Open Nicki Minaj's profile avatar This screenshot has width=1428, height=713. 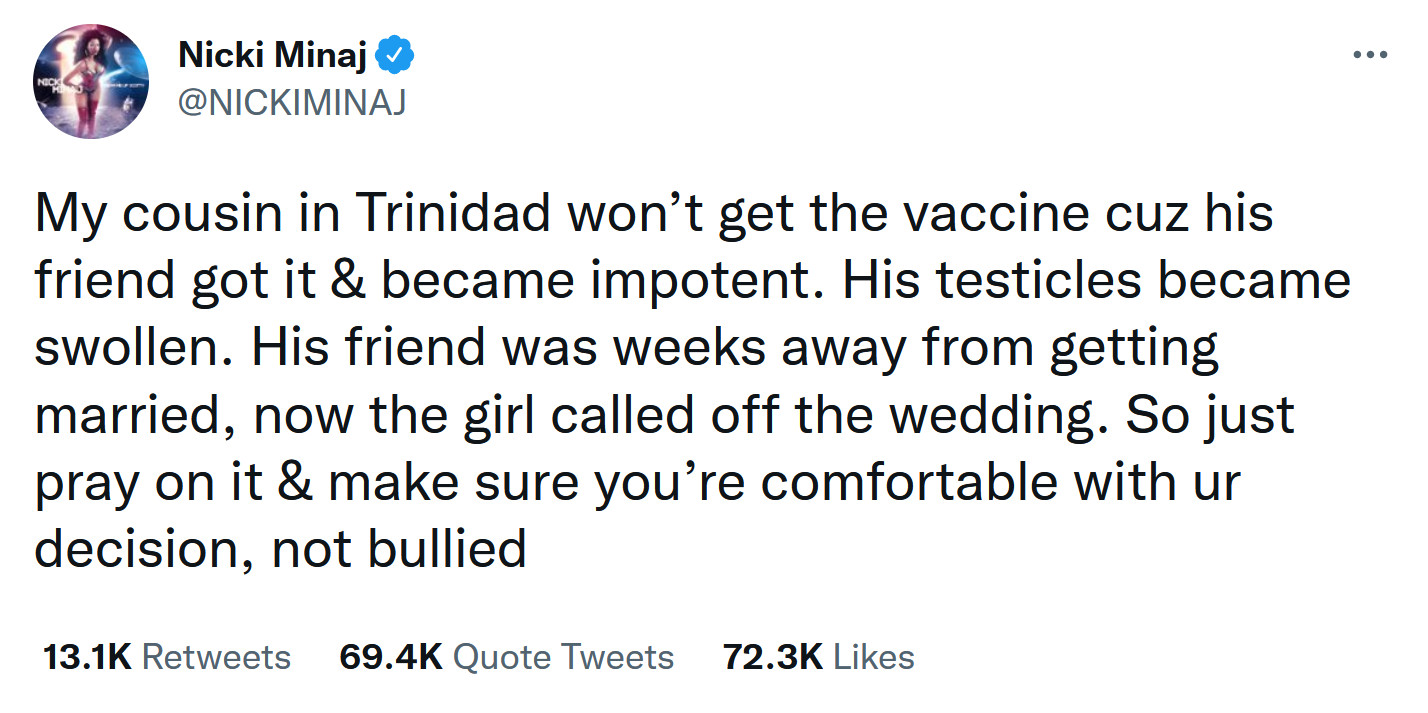[x=92, y=80]
